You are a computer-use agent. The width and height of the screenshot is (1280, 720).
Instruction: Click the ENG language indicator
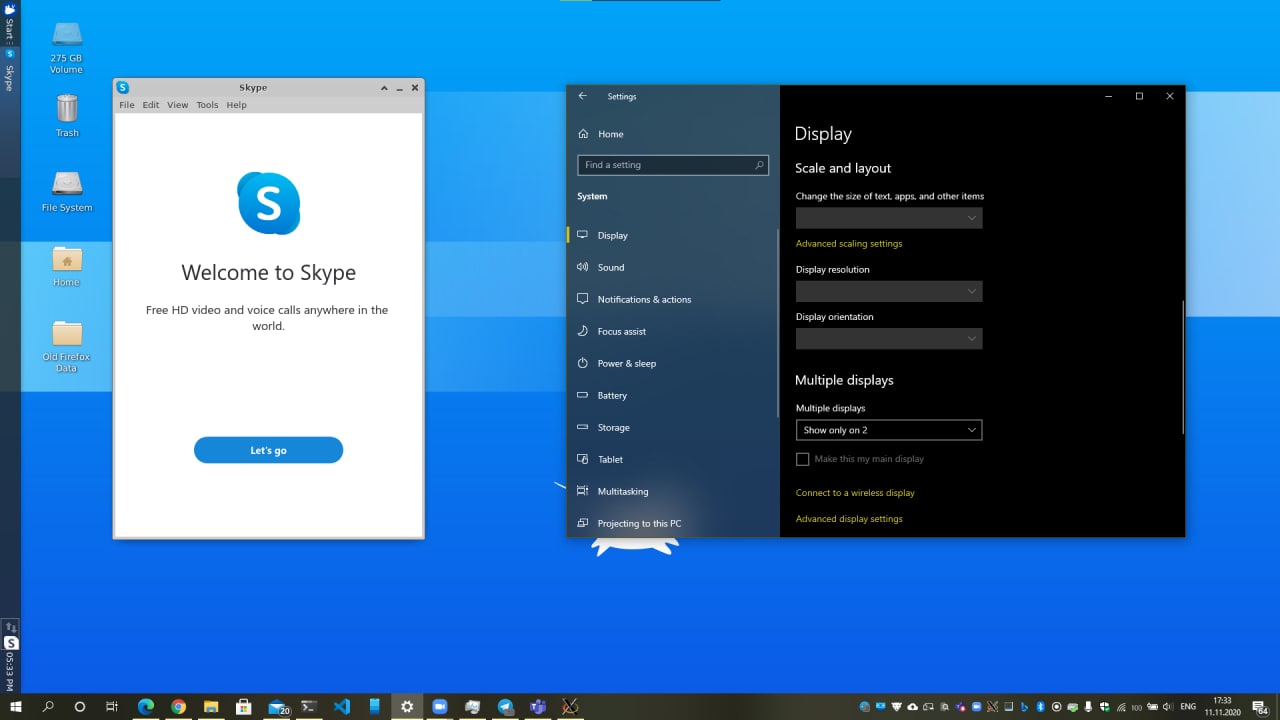[x=1188, y=707]
